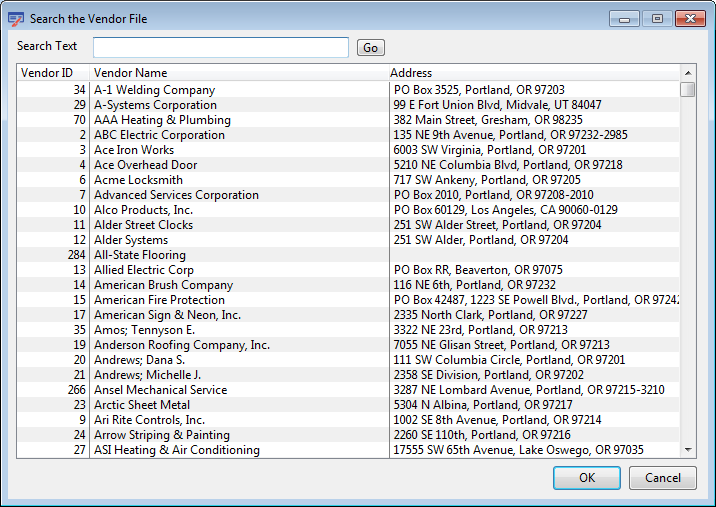Select the A-1 Welding Company row
This screenshot has width=716, height=507.
pos(154,90)
